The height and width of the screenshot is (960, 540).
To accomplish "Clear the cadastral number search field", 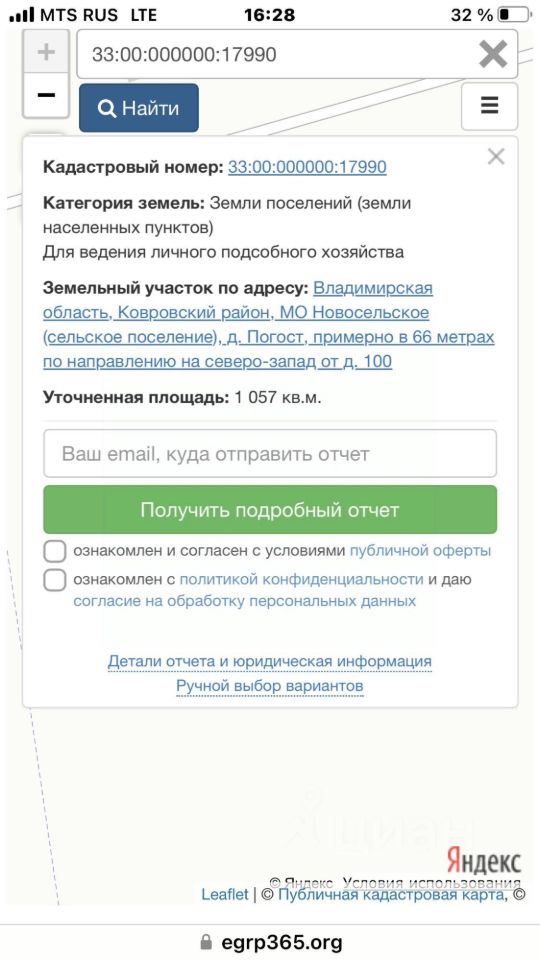I will point(493,55).
